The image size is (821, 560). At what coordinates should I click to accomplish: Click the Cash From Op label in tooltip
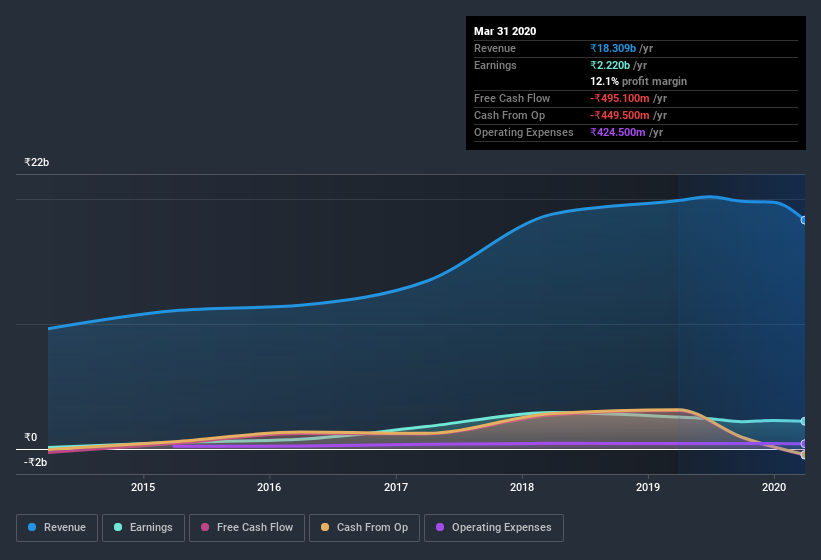pos(509,115)
